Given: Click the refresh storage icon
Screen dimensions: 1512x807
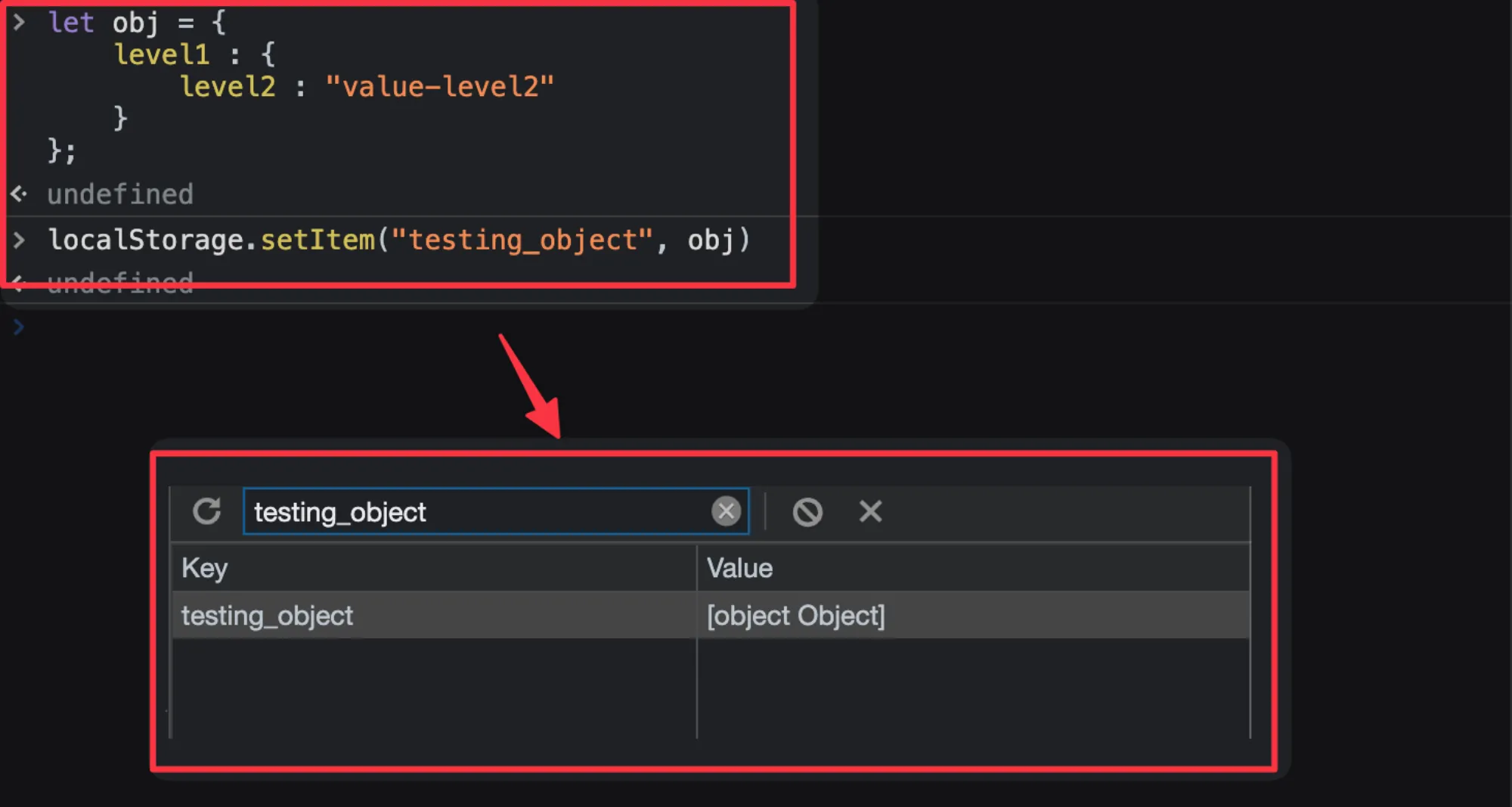Looking at the screenshot, I should click(x=206, y=511).
